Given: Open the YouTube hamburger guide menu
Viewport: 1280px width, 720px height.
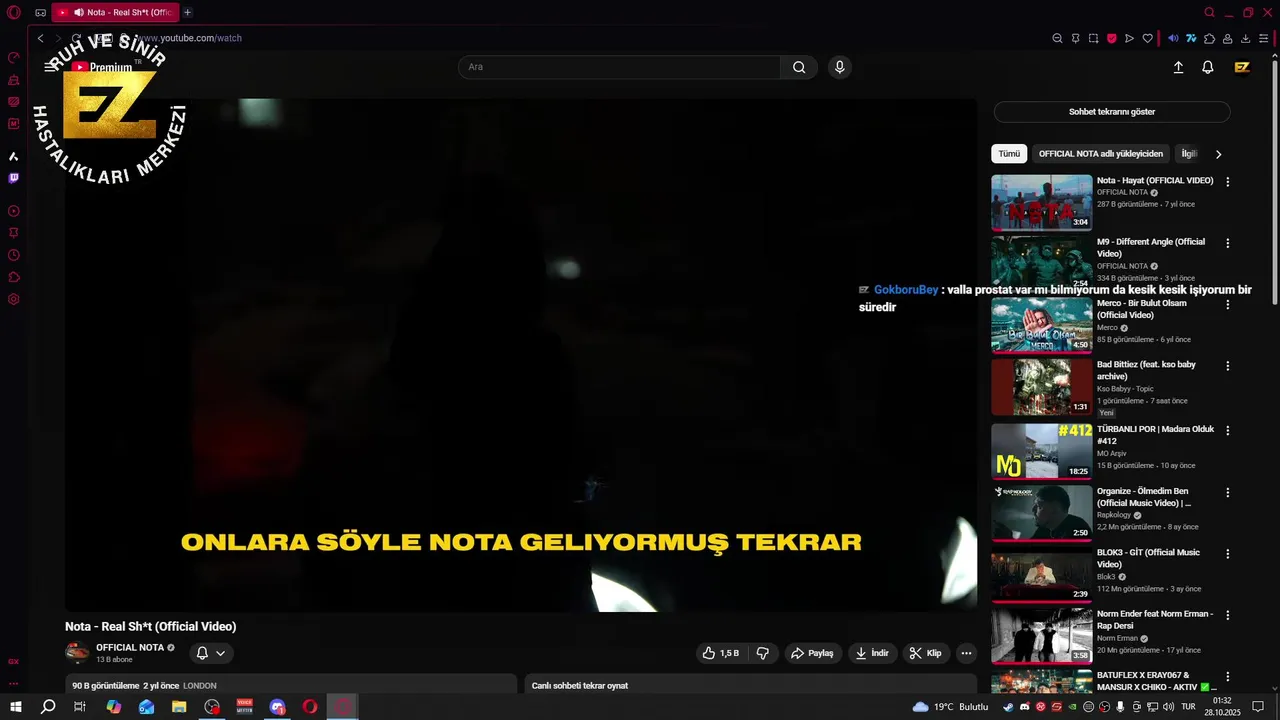Looking at the screenshot, I should coord(50,67).
